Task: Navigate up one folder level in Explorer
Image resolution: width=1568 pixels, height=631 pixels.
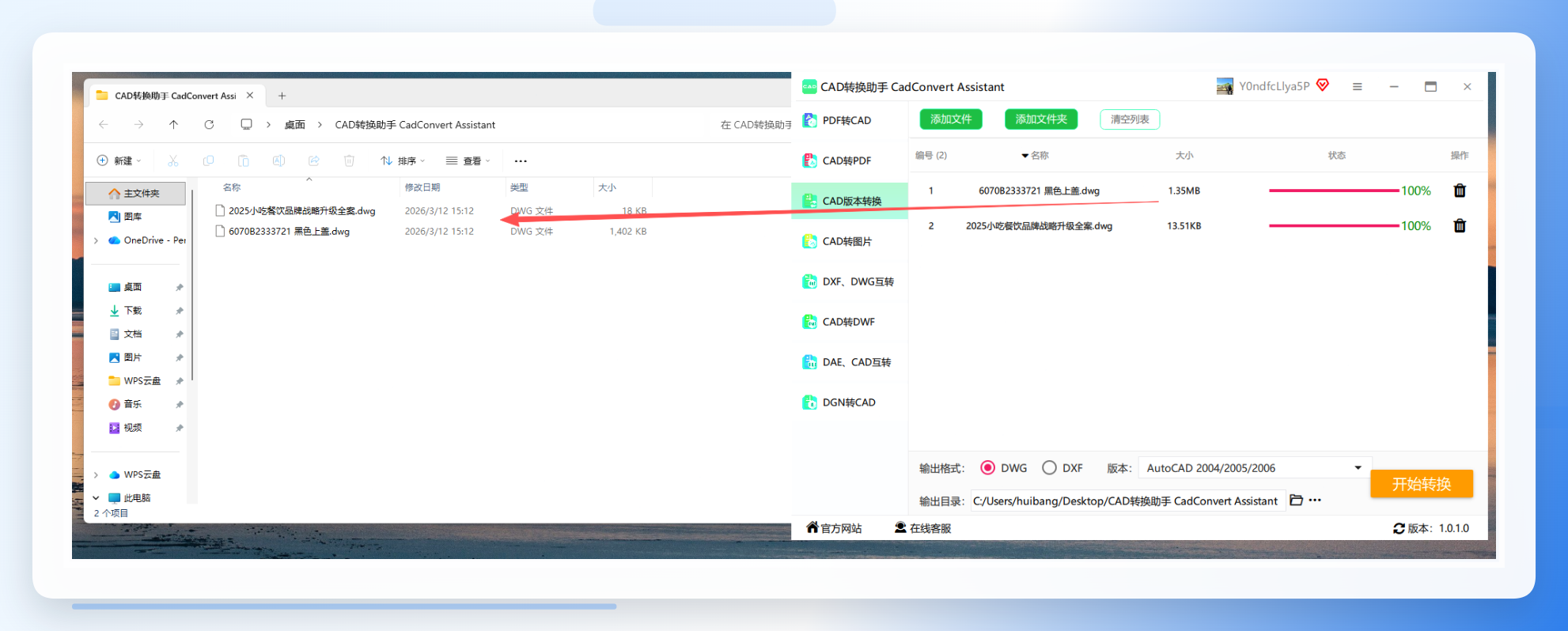Action: click(174, 125)
